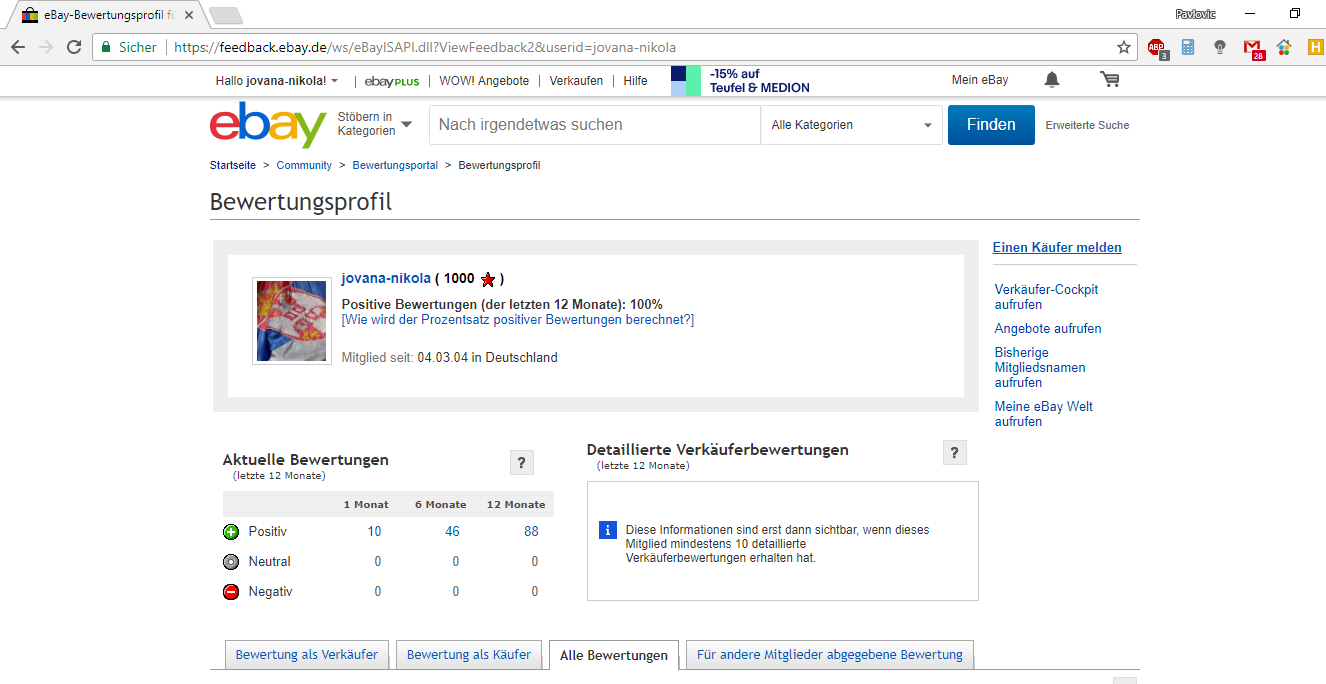Click the grey Neutral circle icon
This screenshot has height=684, width=1326.
(x=231, y=562)
